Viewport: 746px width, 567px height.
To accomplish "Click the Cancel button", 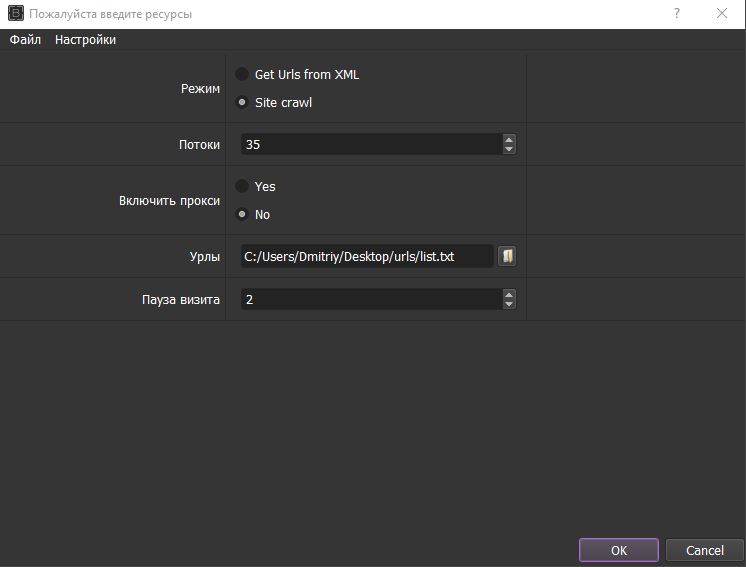I will tap(705, 550).
